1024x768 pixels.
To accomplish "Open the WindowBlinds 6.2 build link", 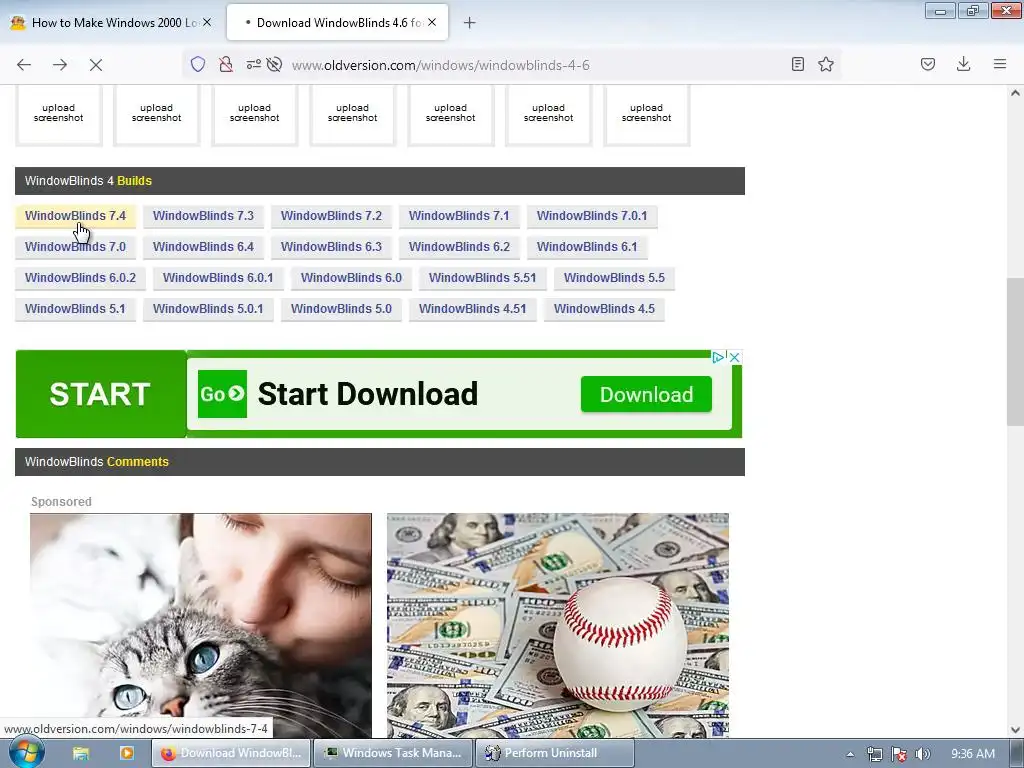I will (x=459, y=247).
